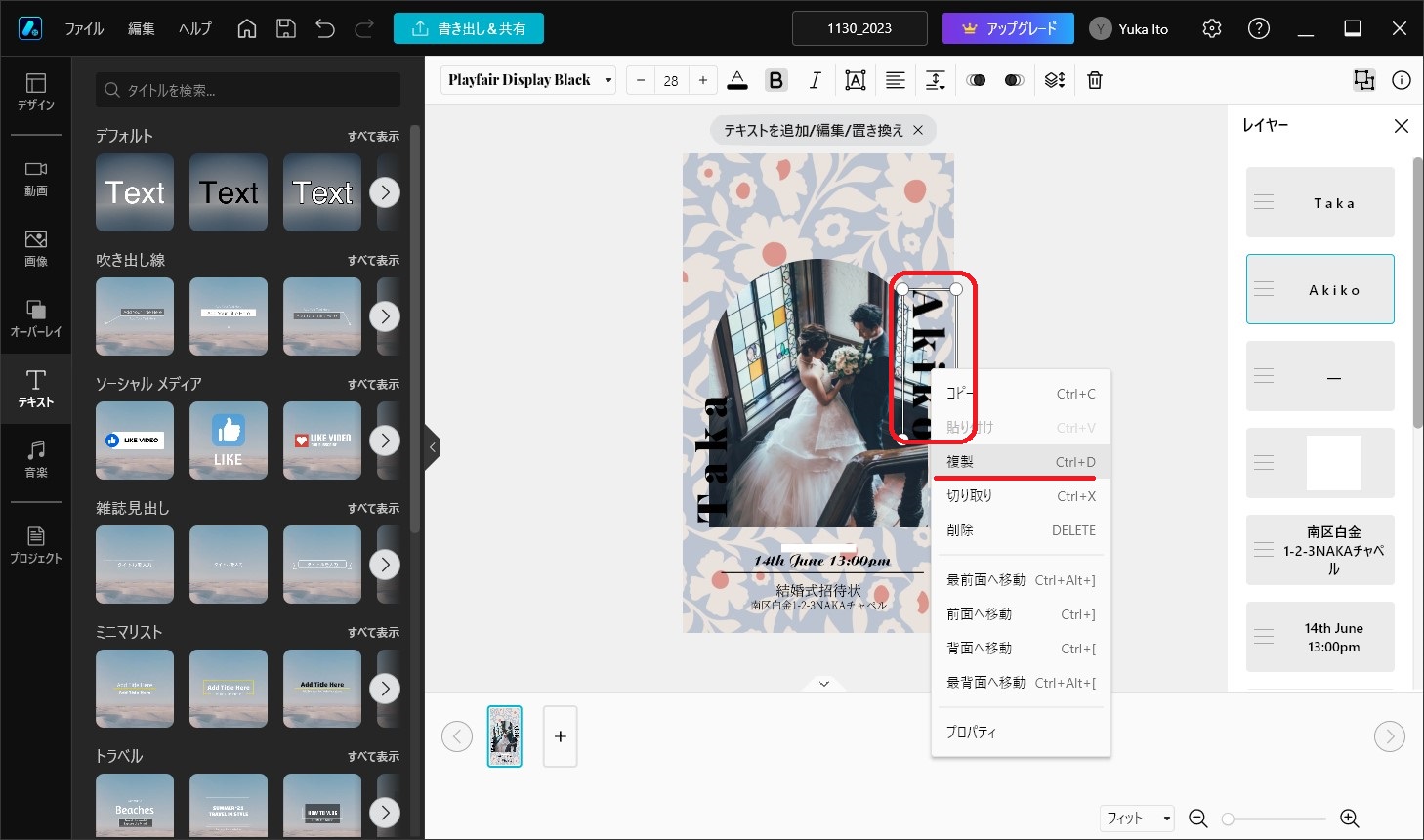The width and height of the screenshot is (1424, 840).
Task: Open the layer order tool
Action: pyautogui.click(x=1055, y=80)
